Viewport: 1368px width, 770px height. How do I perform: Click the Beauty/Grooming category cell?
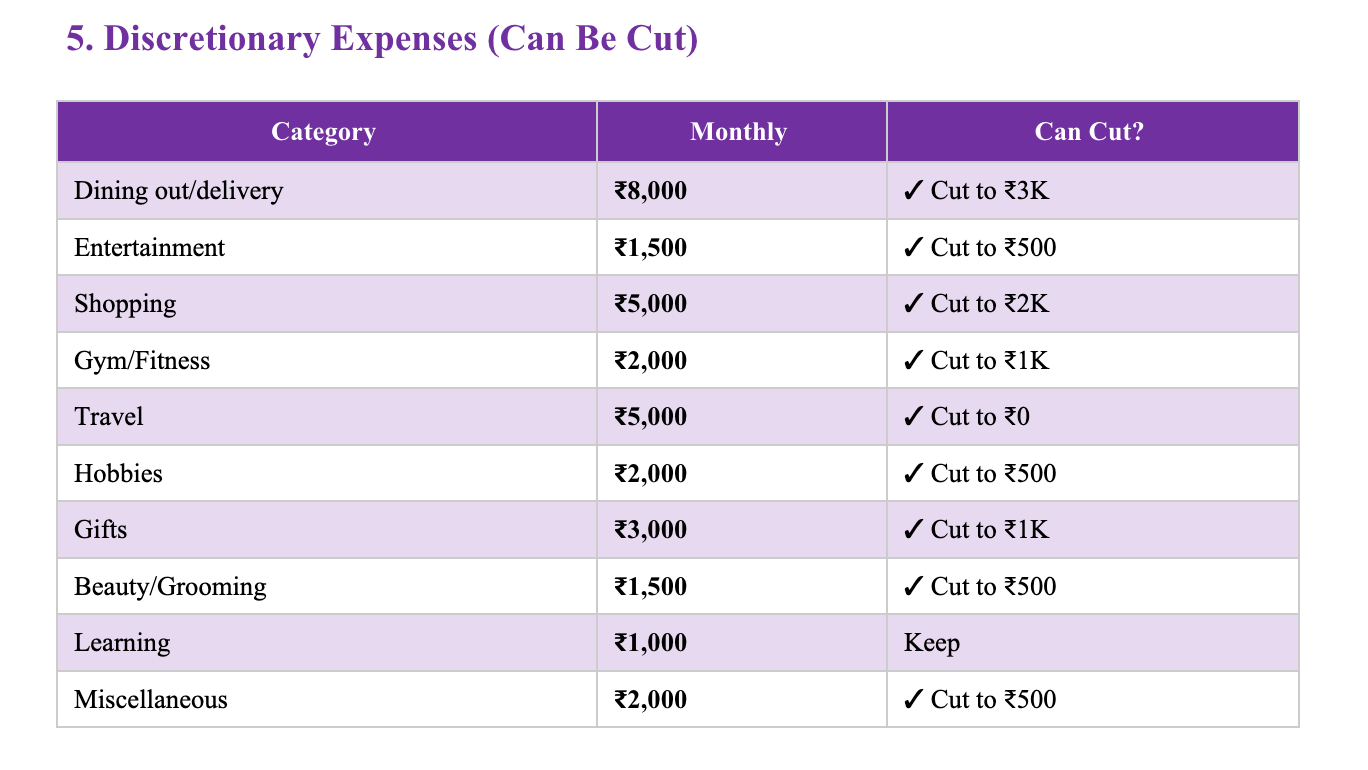(170, 587)
